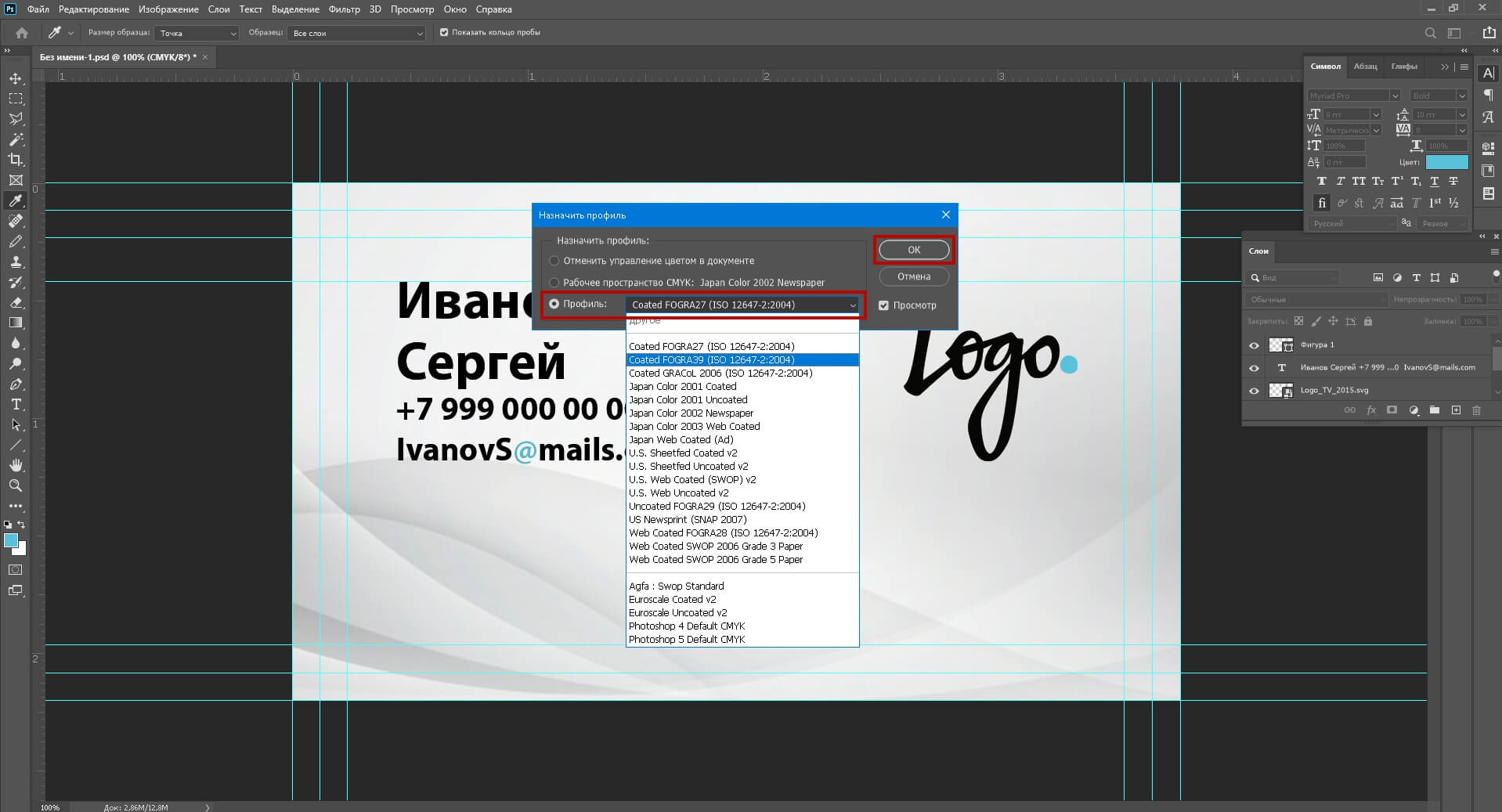This screenshot has height=812, width=1502.
Task: Click the Underline text style button
Action: 1435,181
